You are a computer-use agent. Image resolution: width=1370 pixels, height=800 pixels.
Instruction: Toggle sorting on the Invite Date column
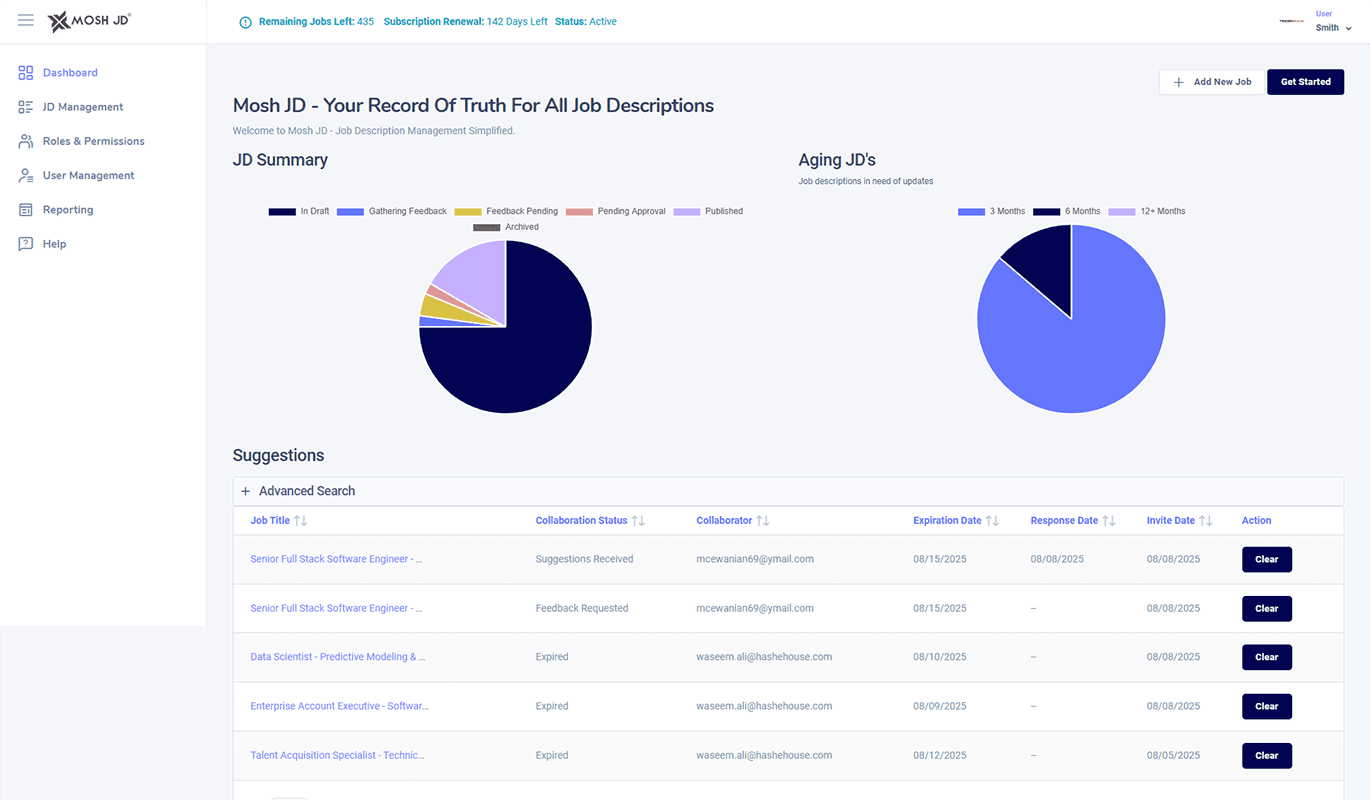1207,520
